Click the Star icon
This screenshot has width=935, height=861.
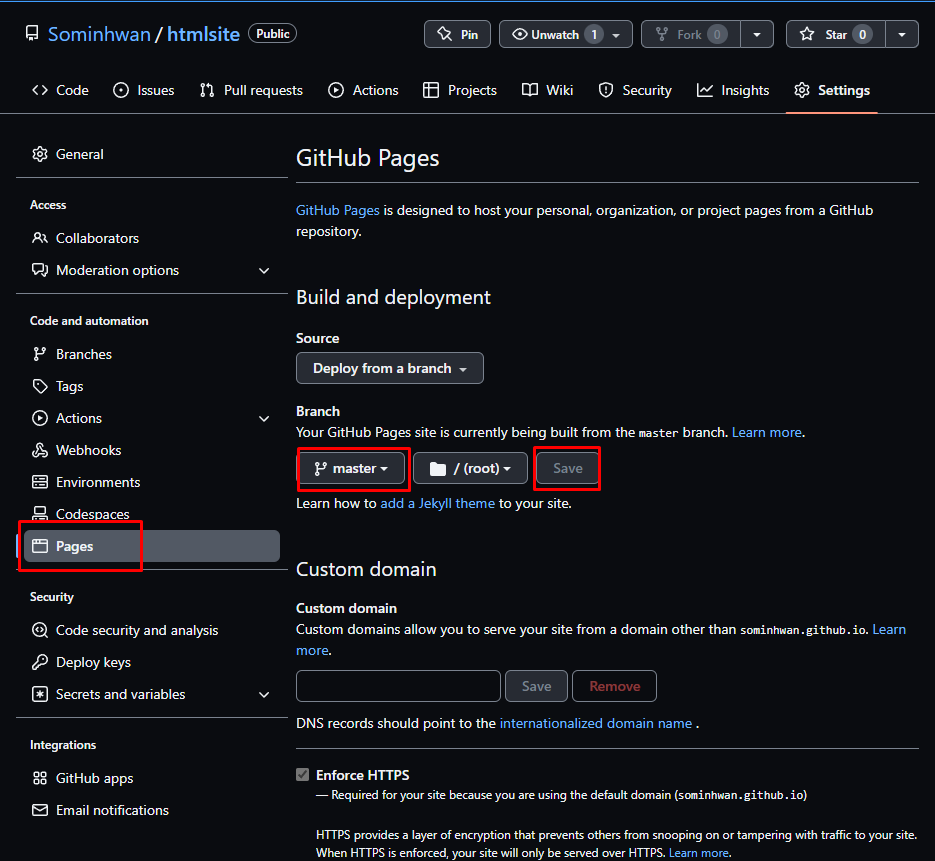(807, 35)
